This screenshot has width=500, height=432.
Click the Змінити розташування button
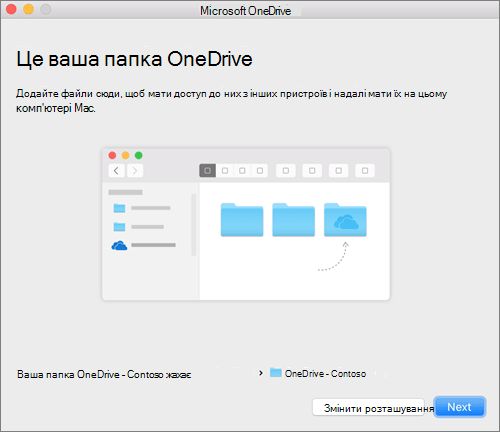pyautogui.click(x=368, y=407)
